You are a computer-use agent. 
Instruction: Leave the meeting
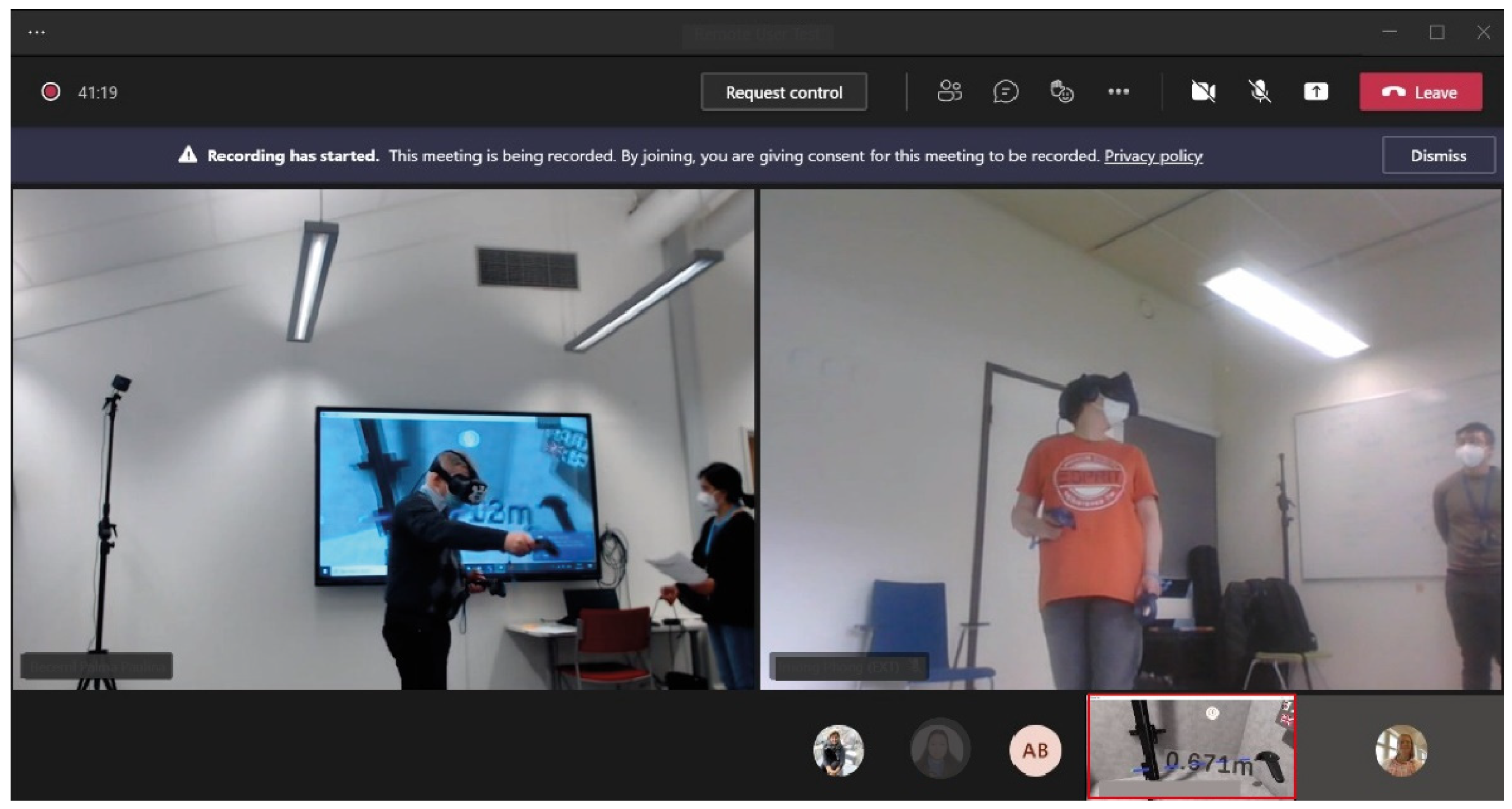click(1420, 92)
